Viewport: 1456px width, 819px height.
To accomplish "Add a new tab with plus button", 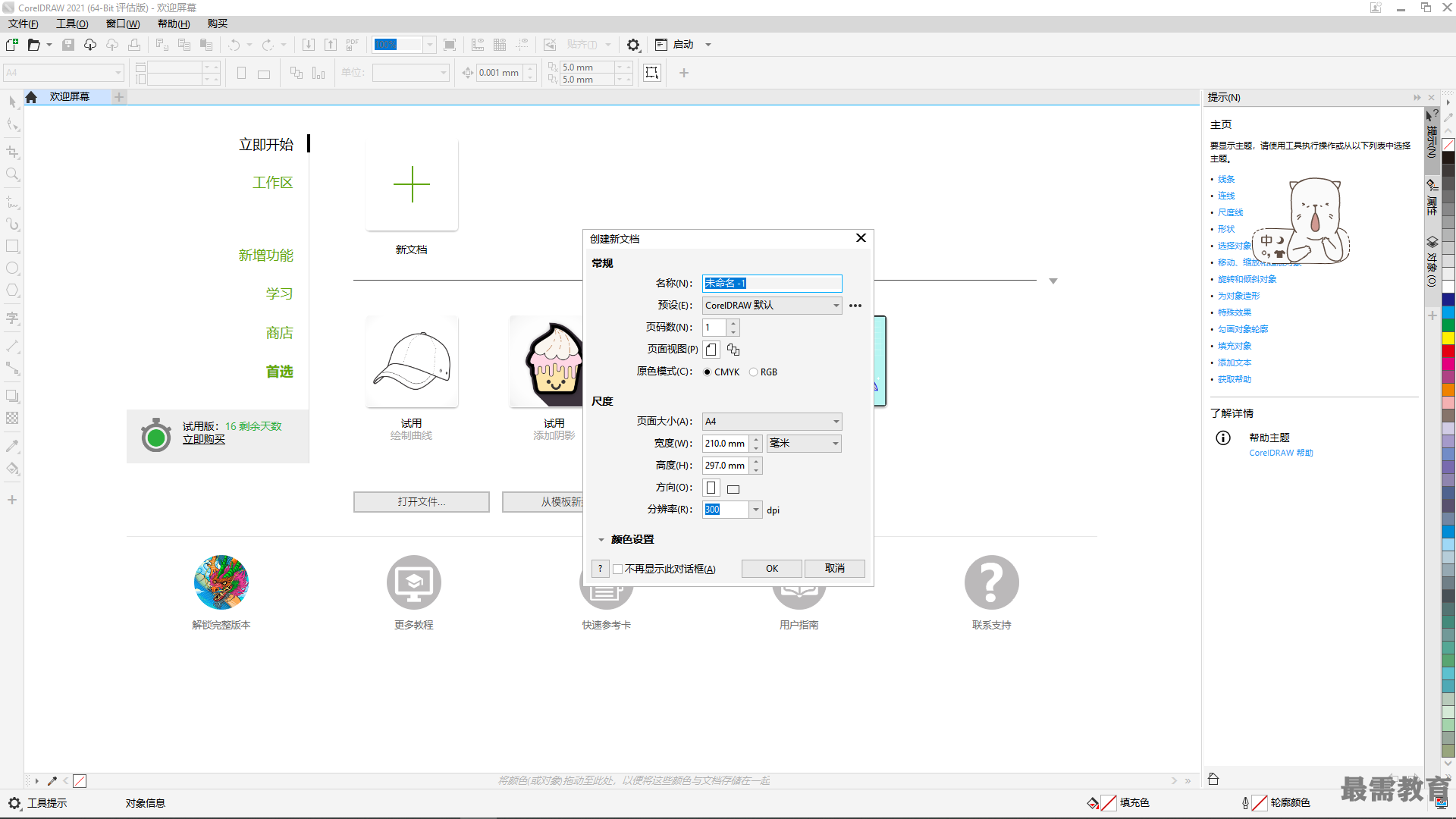I will tap(119, 97).
